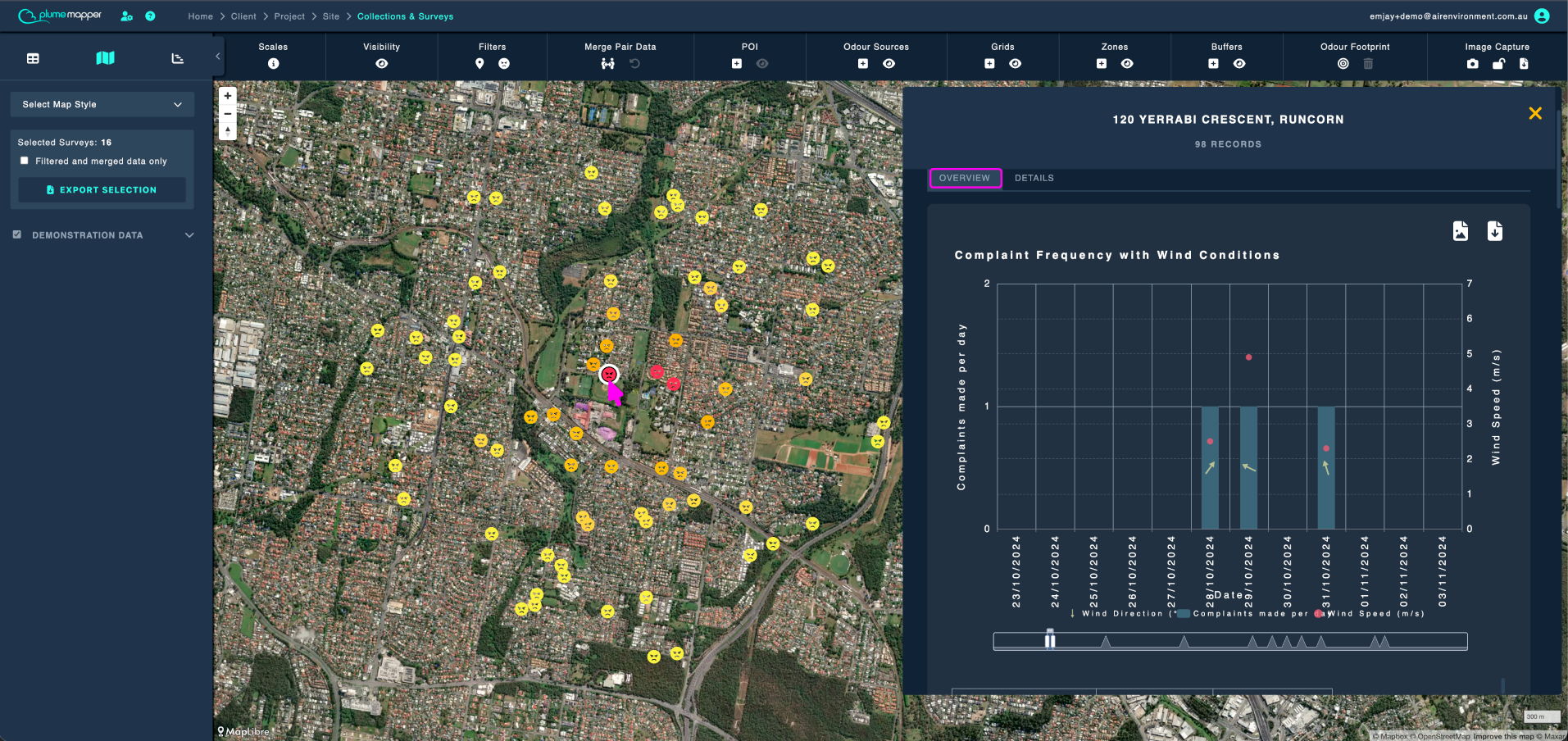Close the 120 Yerrabi Crescent panel
The image size is (1568, 741).
point(1535,113)
